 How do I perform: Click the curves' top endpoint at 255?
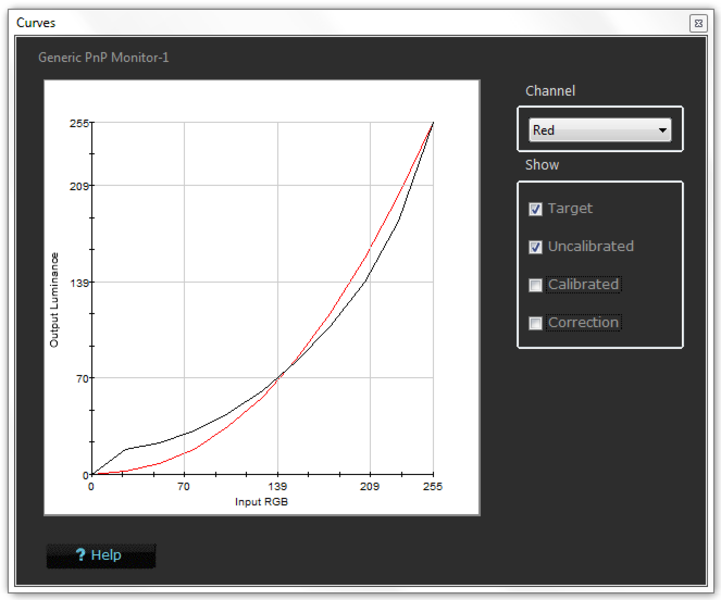[432, 123]
